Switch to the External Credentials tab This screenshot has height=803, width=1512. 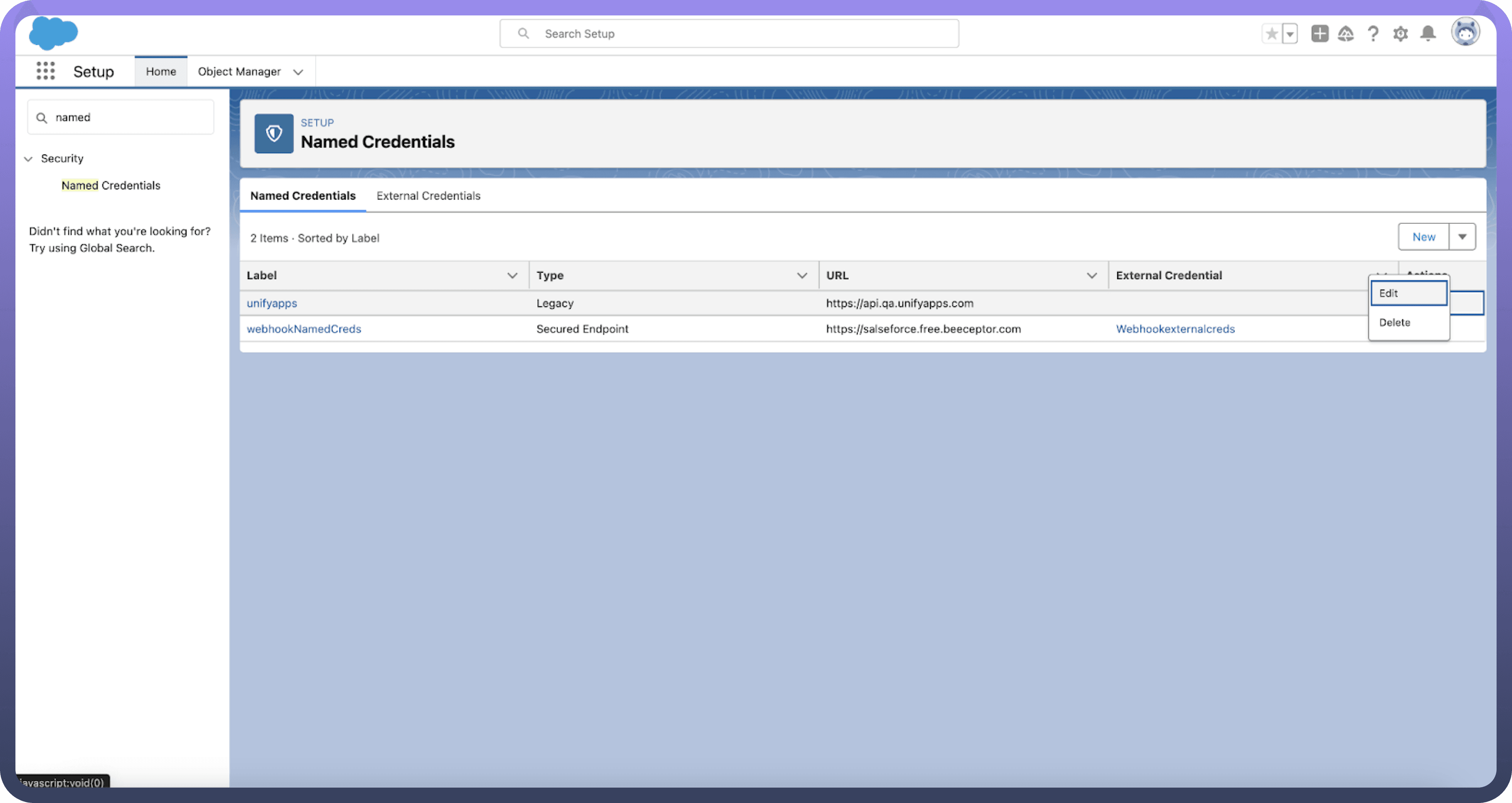pyautogui.click(x=428, y=196)
